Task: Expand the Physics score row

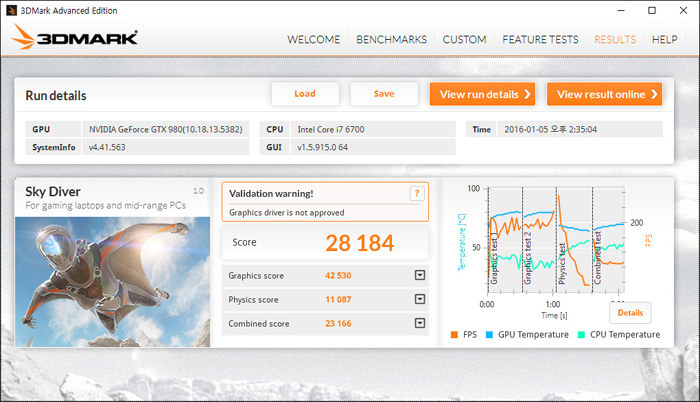Action: pos(420,299)
